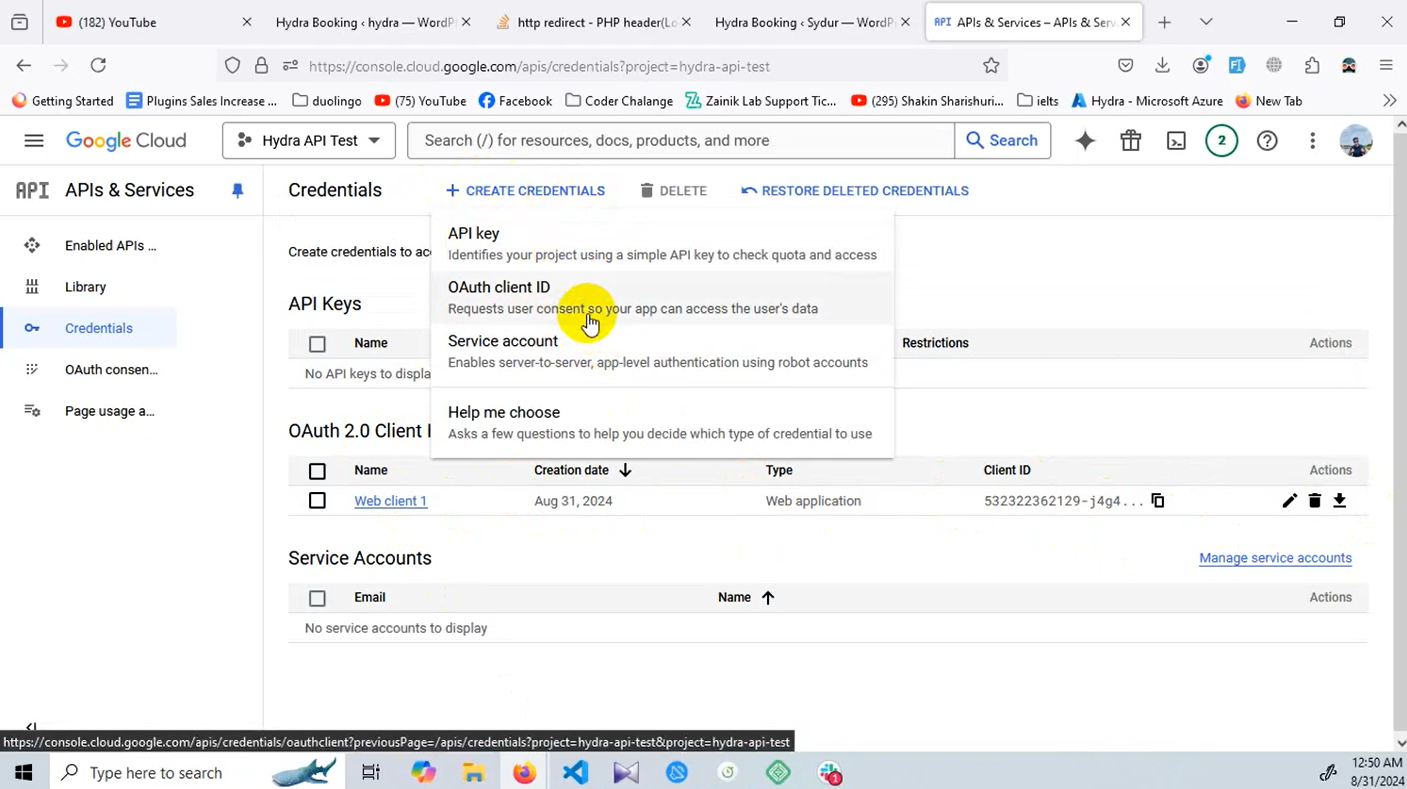Close the YouTube browser tab
Image resolution: width=1407 pixels, height=789 pixels.
[x=247, y=22]
